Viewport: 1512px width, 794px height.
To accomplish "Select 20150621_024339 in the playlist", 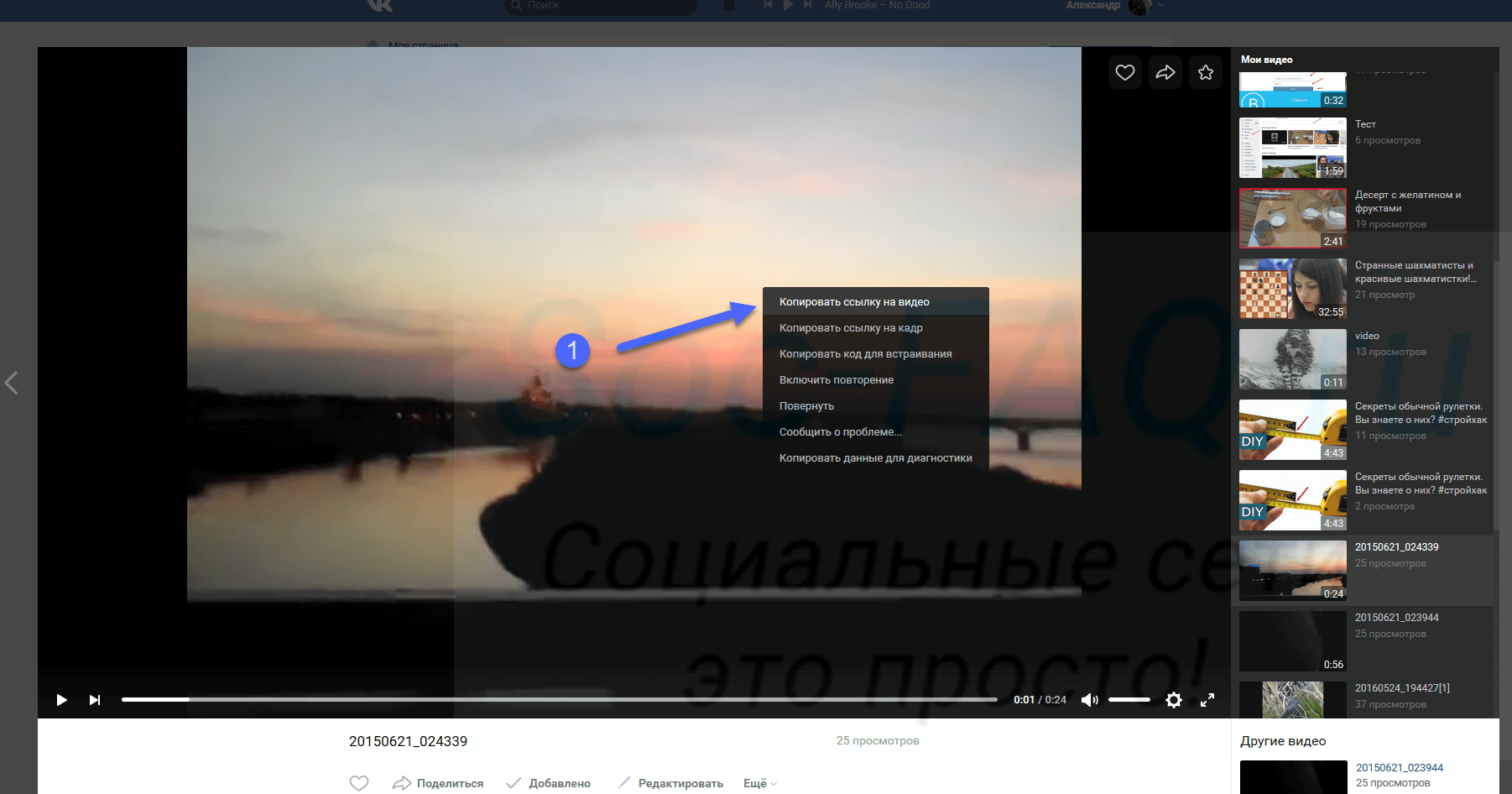I will (x=1362, y=571).
